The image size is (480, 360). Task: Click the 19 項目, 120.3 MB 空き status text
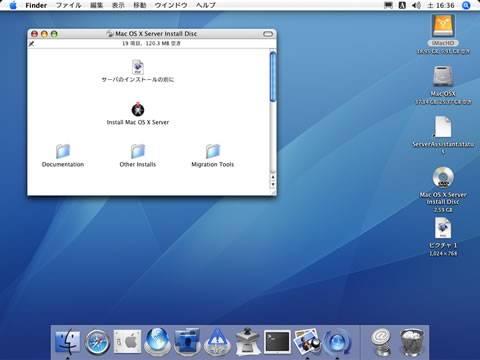pyautogui.click(x=151, y=43)
